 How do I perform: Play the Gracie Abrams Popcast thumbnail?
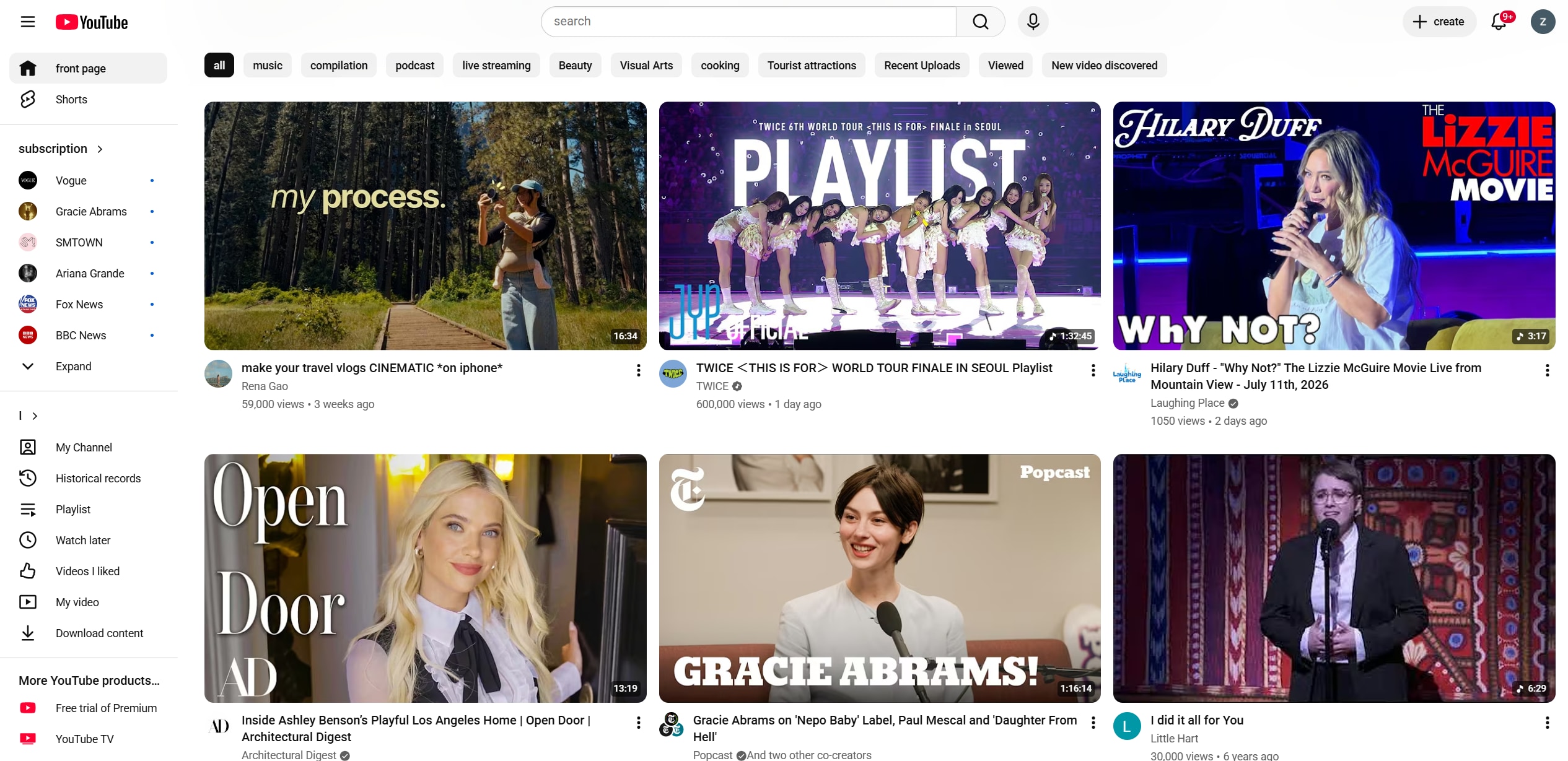tap(880, 578)
